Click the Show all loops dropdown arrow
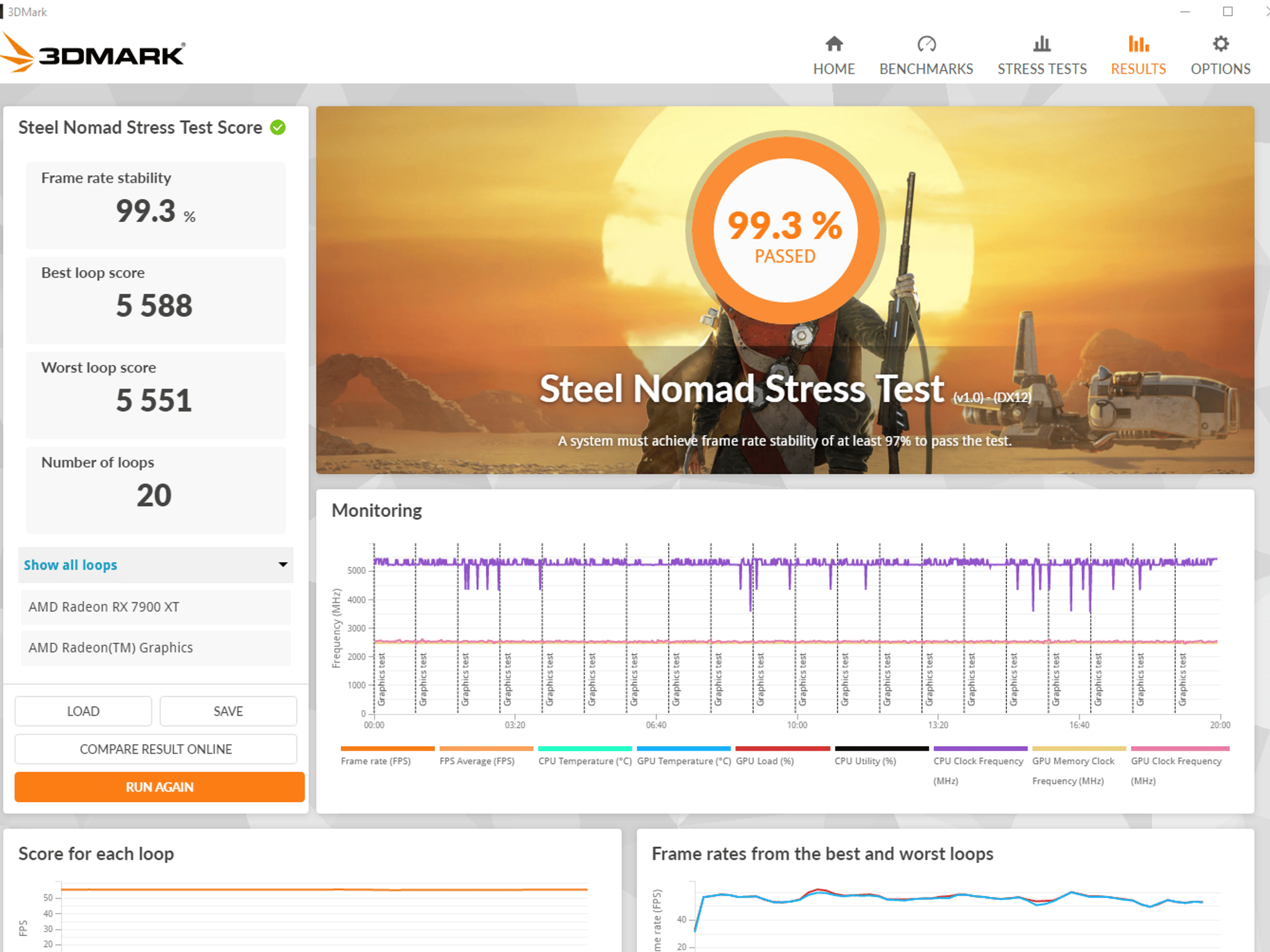 tap(283, 565)
